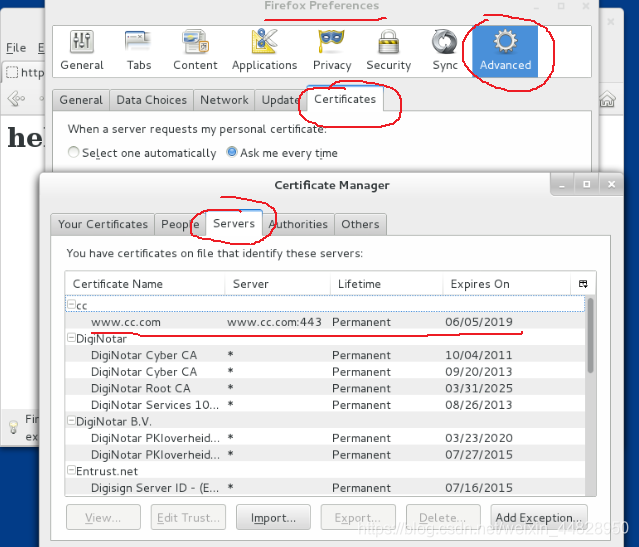639x547 pixels.
Task: Click Add Exception... button
Action: coord(539,518)
